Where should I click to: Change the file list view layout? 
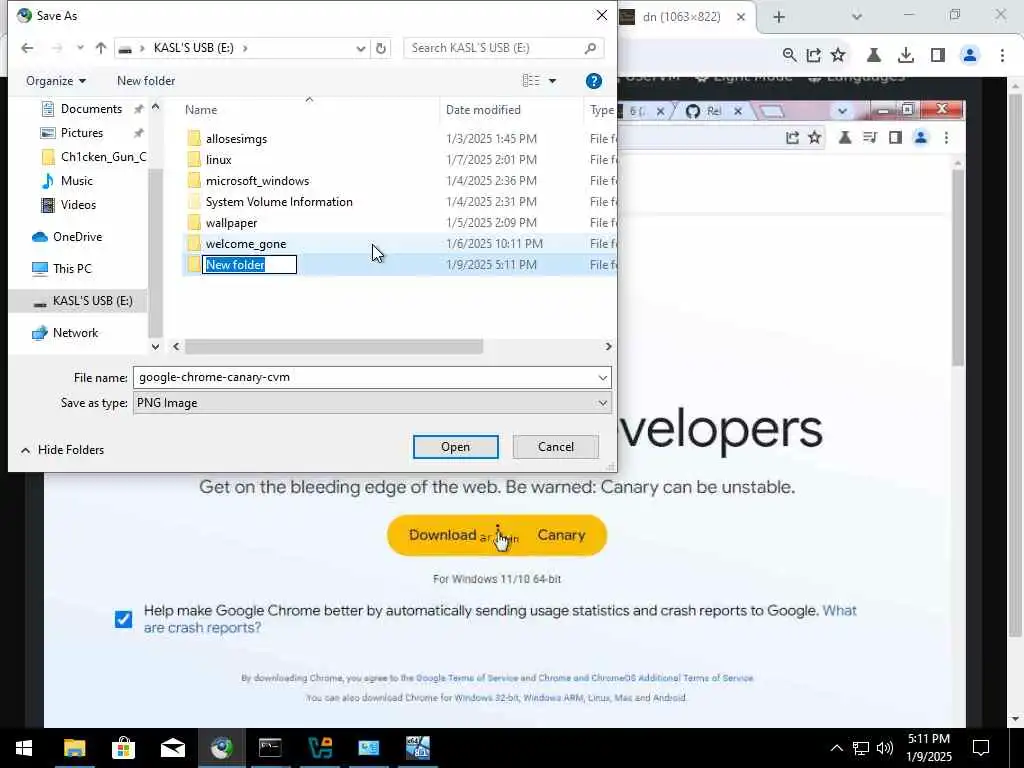[x=531, y=80]
